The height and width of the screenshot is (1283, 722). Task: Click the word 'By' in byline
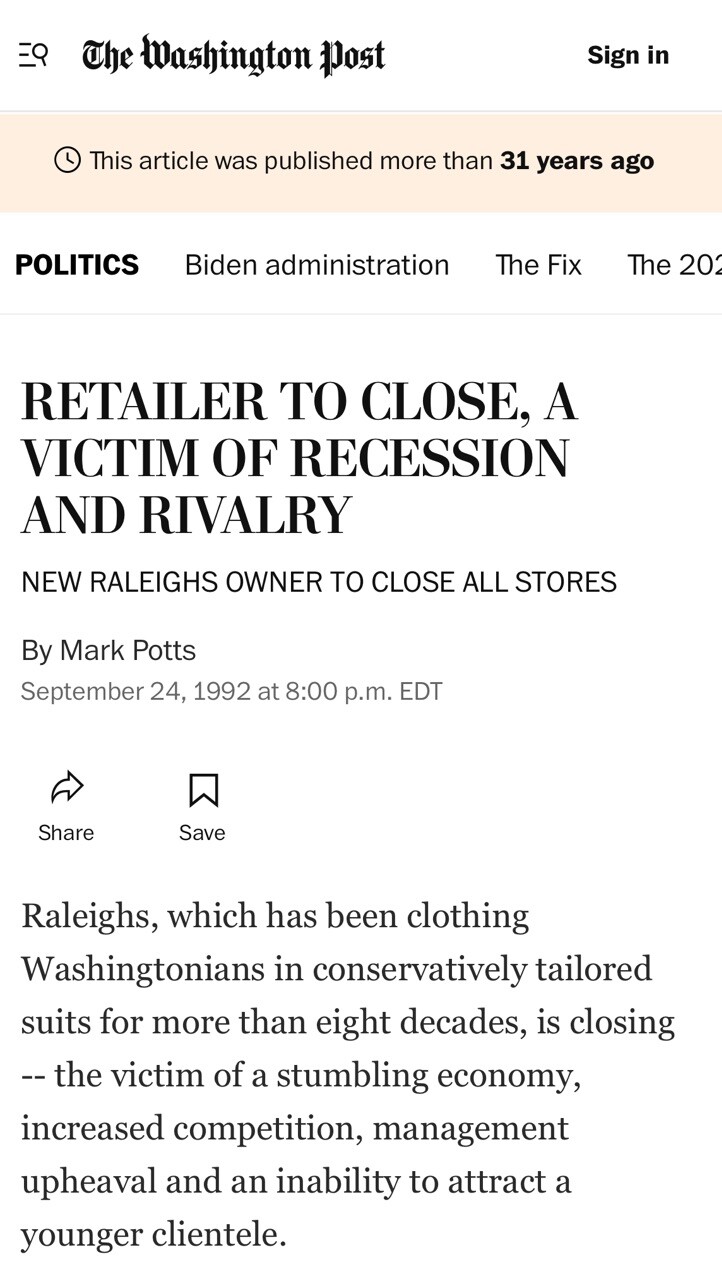pos(36,650)
